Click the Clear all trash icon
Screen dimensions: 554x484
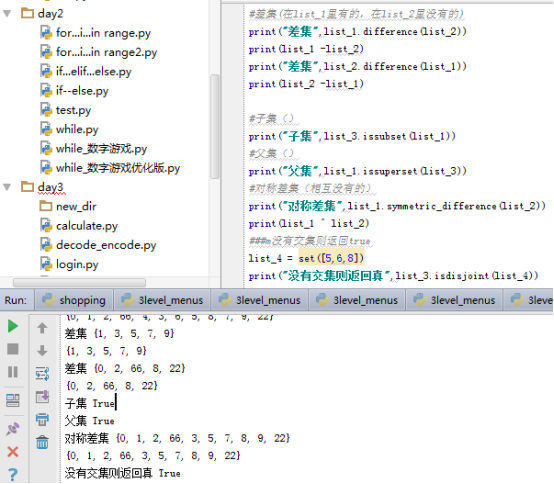pyautogui.click(x=42, y=442)
